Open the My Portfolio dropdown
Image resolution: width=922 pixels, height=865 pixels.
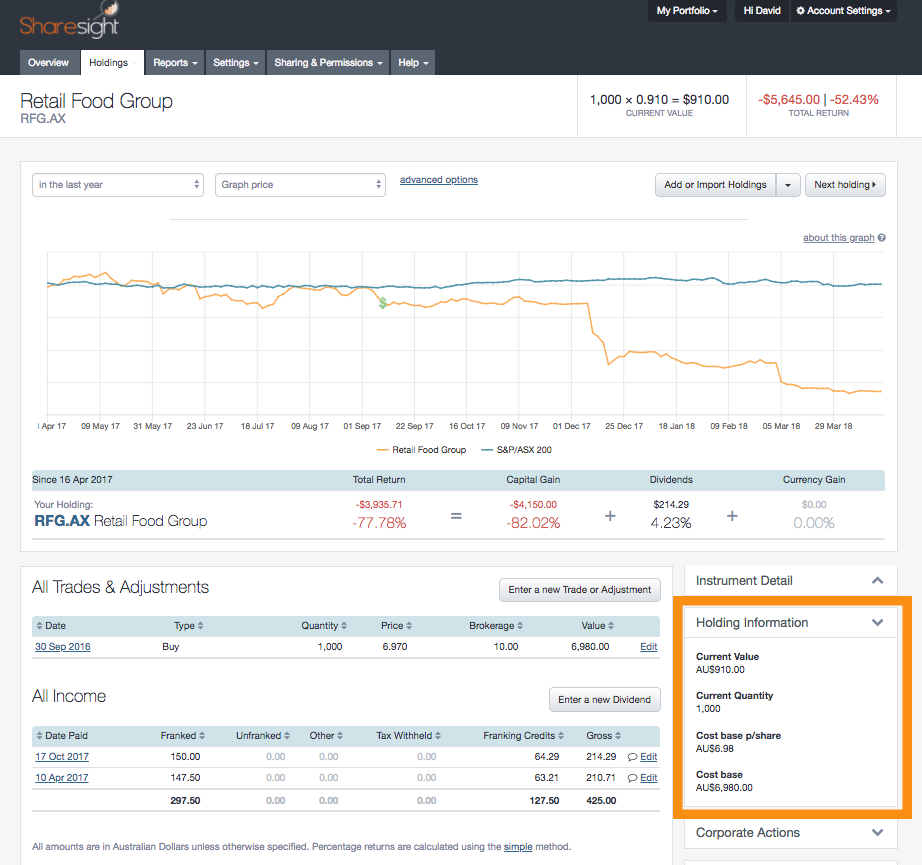click(x=687, y=11)
